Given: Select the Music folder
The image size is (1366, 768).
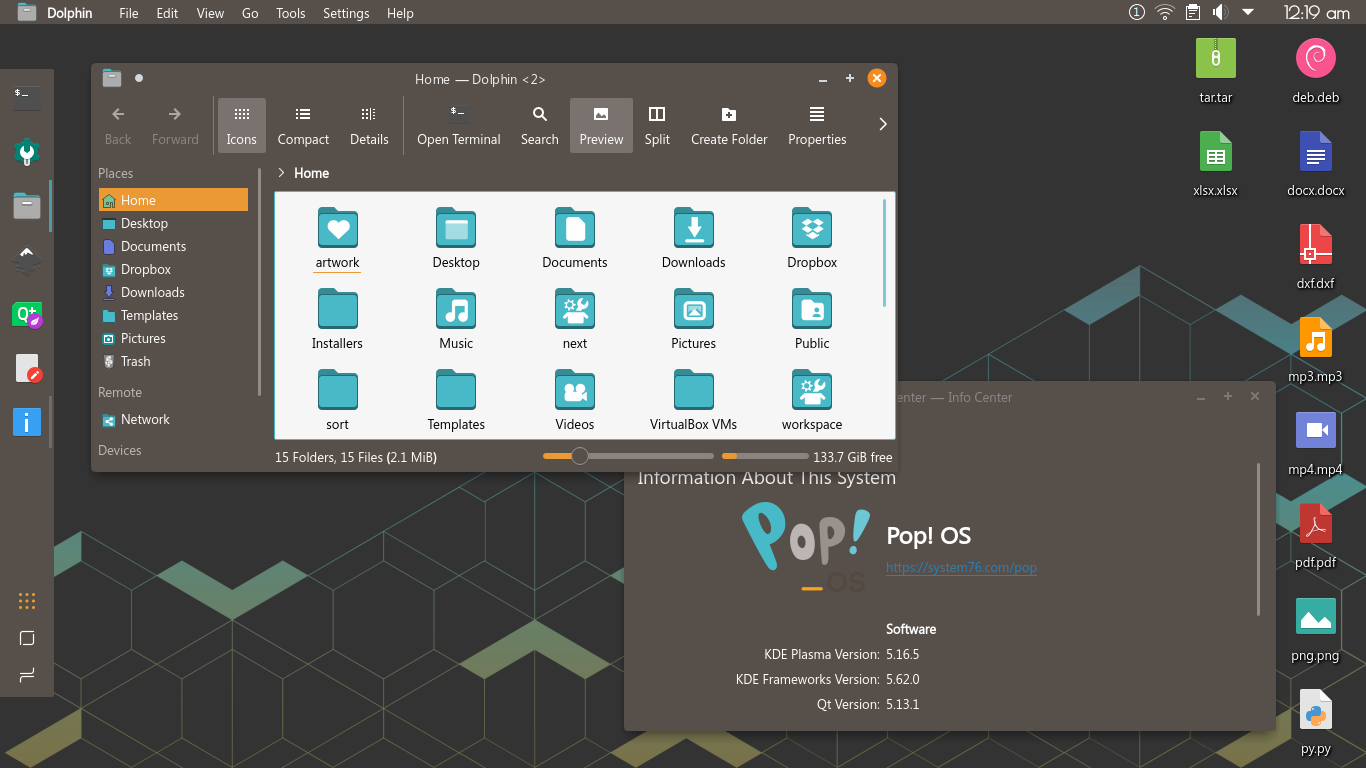Looking at the screenshot, I should pos(456,319).
